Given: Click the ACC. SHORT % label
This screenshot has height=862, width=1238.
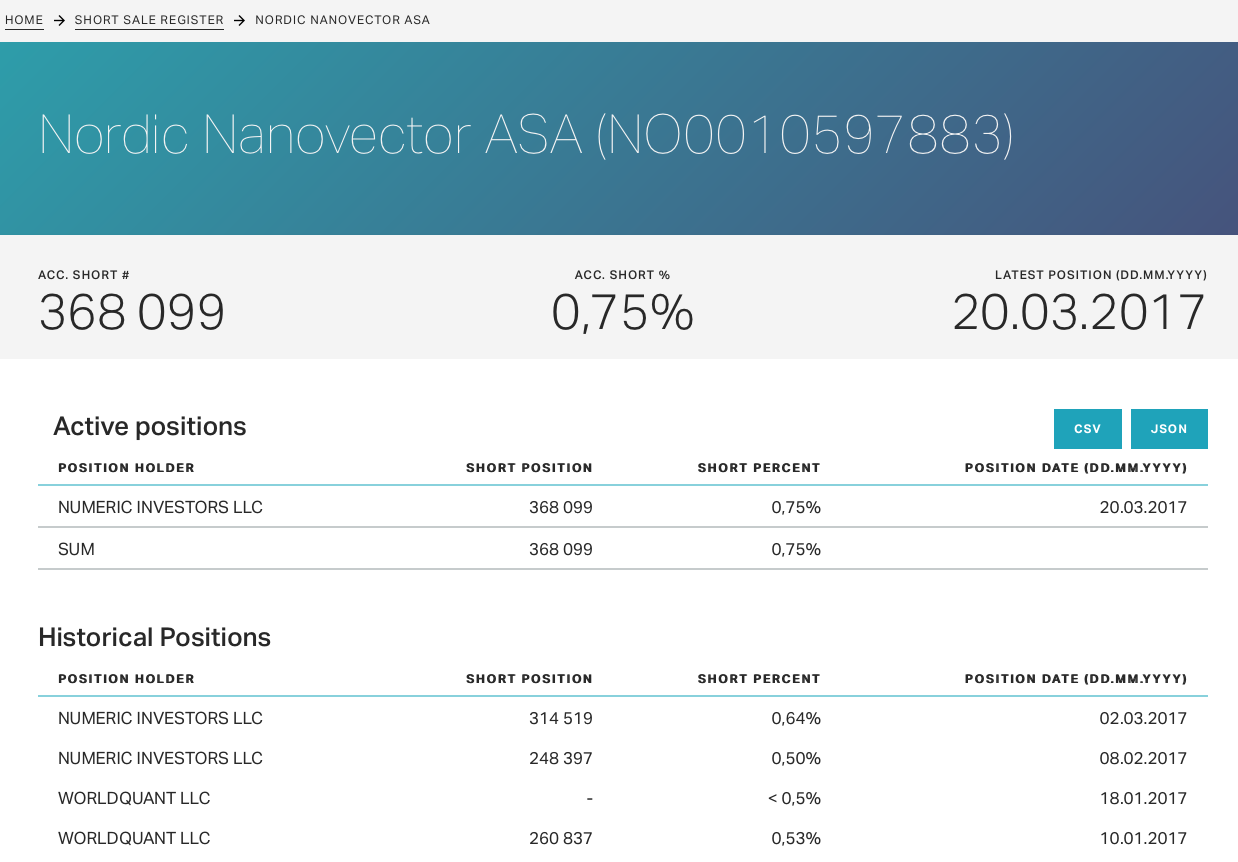Looking at the screenshot, I should click(622, 275).
